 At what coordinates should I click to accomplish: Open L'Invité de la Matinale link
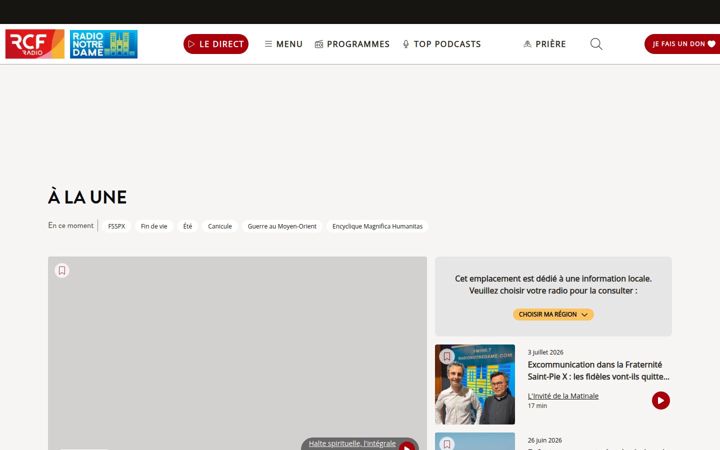563,396
